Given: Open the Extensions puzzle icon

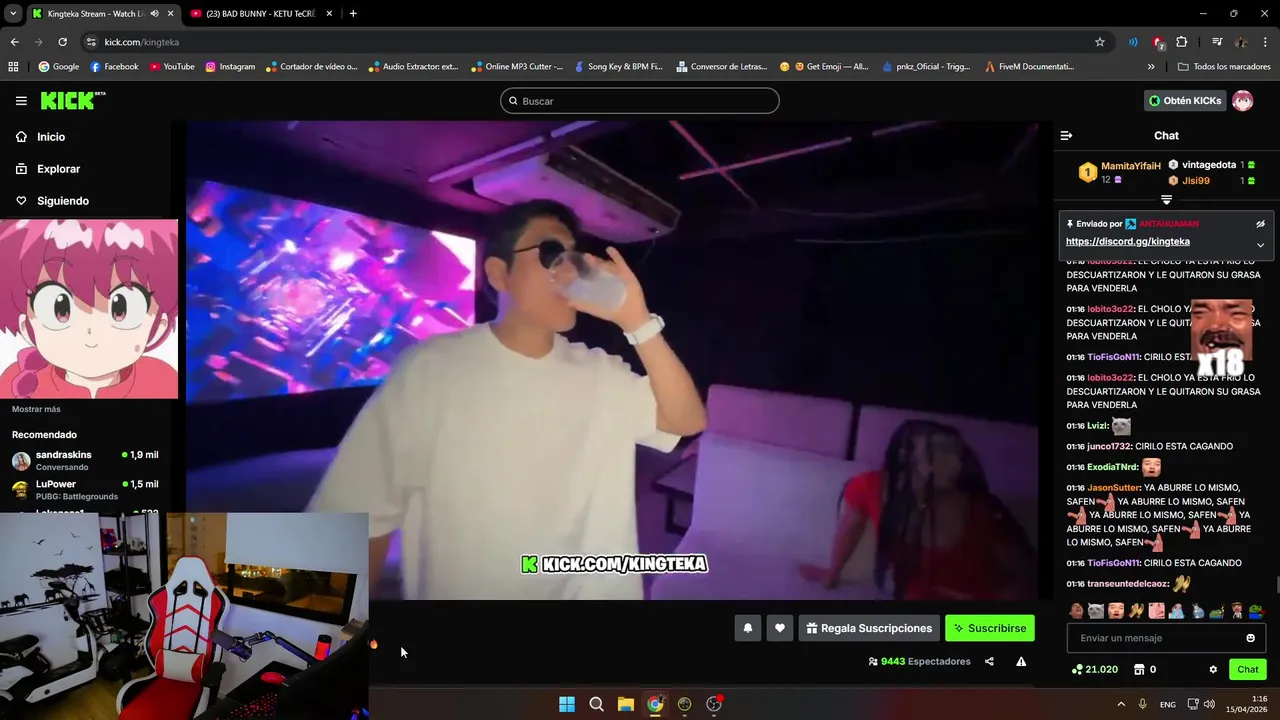Looking at the screenshot, I should tap(1182, 42).
